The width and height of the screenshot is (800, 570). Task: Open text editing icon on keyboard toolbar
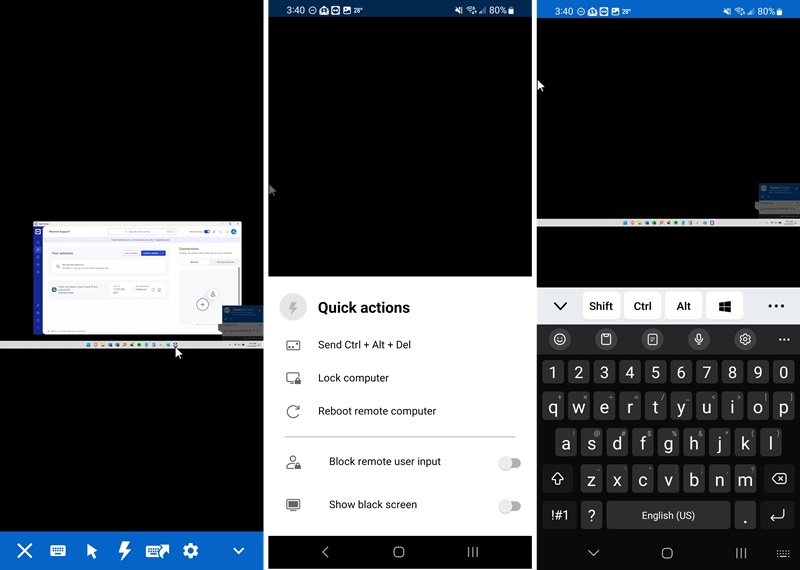[x=653, y=339]
